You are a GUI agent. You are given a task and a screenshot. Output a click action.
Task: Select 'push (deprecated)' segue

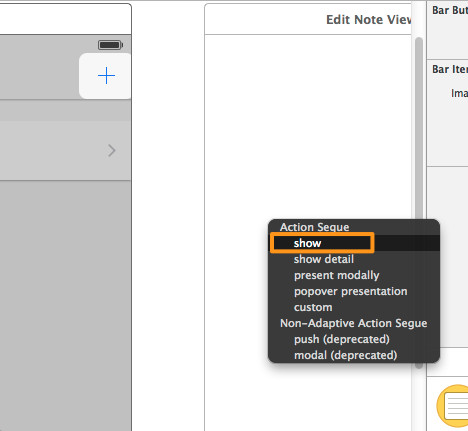354,339
